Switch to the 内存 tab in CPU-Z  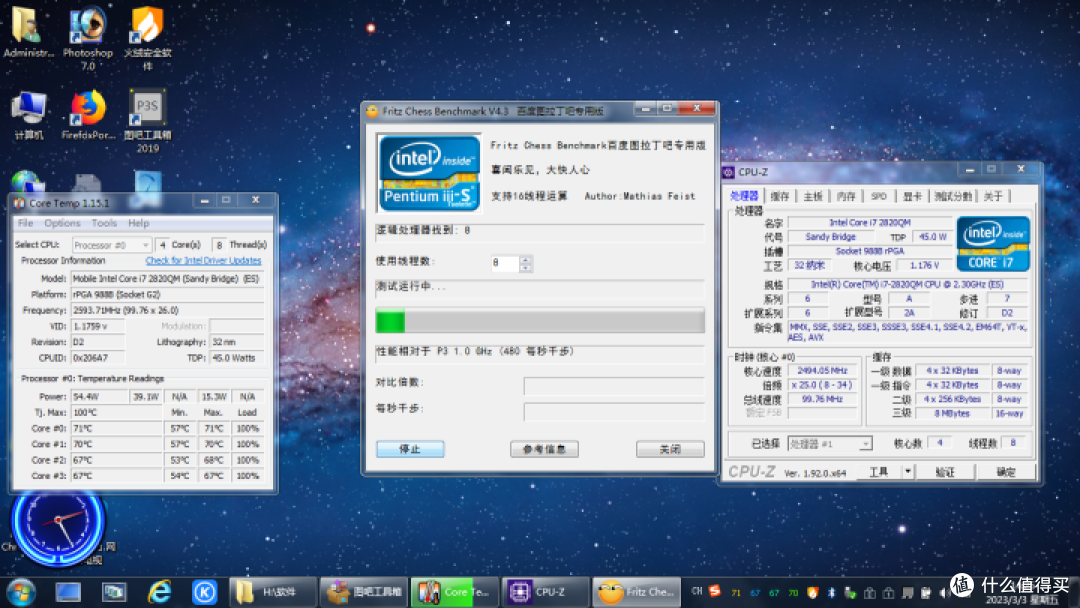846,196
